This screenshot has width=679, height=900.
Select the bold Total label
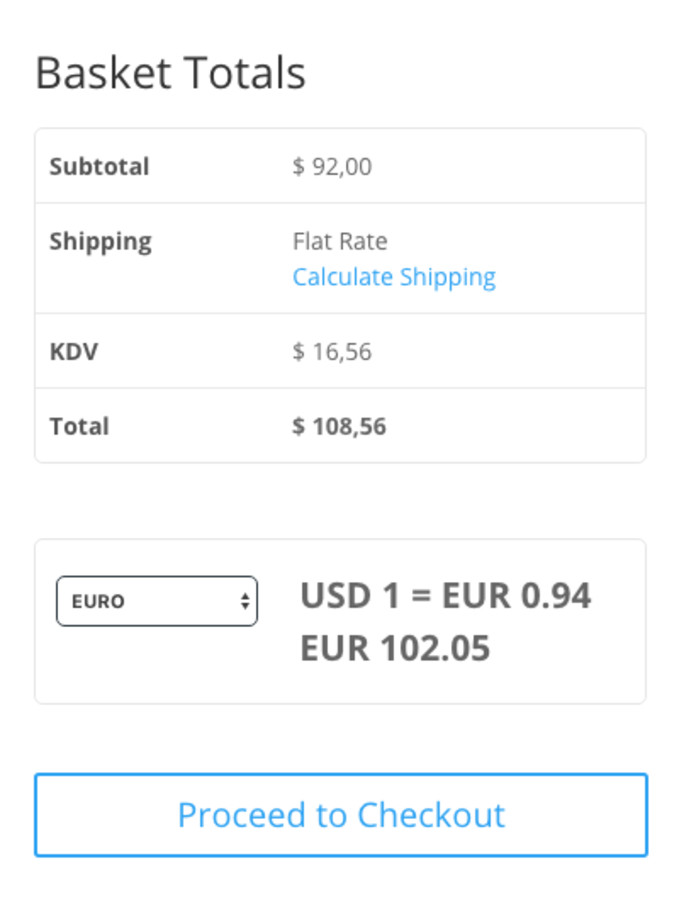click(x=79, y=426)
